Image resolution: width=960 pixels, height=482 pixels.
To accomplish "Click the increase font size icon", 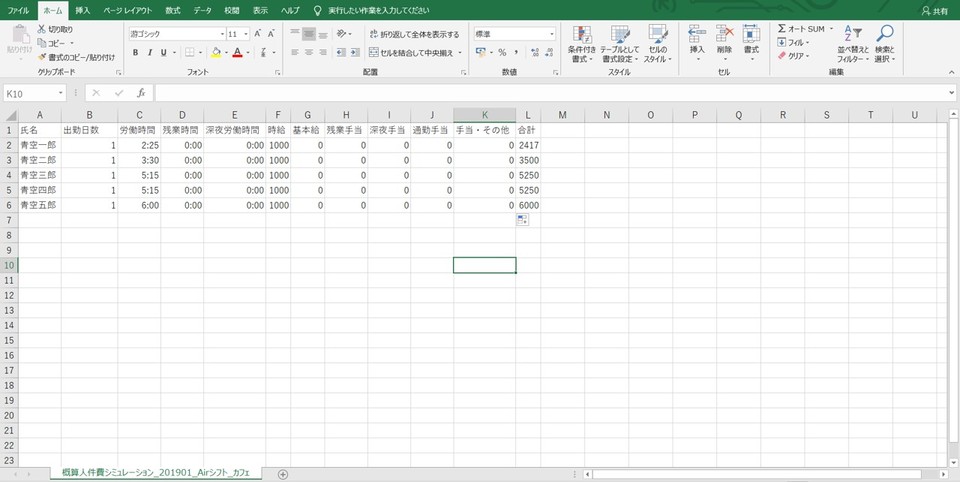I will [258, 34].
